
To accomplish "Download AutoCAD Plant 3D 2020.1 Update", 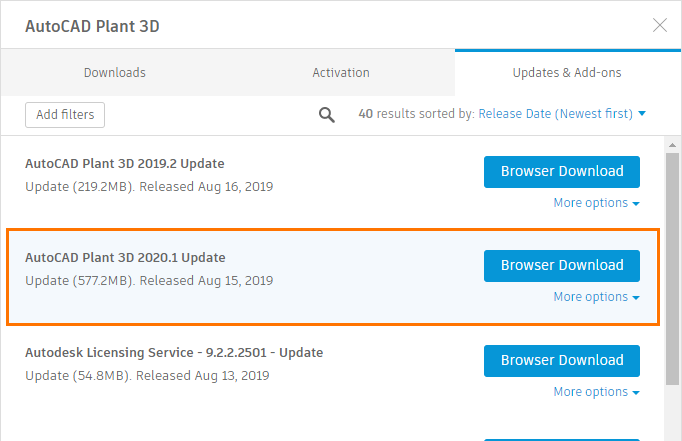I will coord(562,265).
